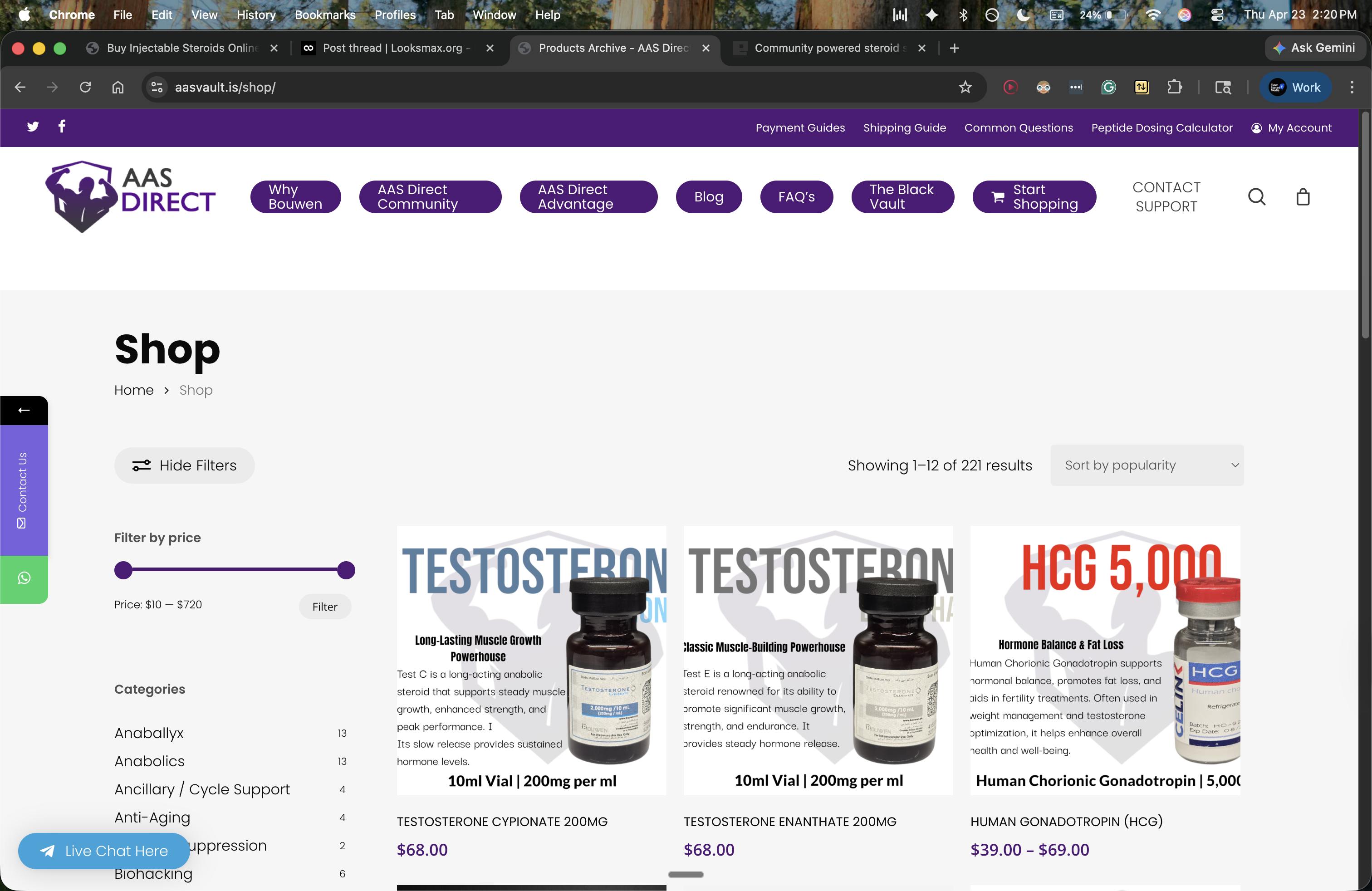
Task: Open Peptide Dosing Calculator link
Action: pos(1161,127)
